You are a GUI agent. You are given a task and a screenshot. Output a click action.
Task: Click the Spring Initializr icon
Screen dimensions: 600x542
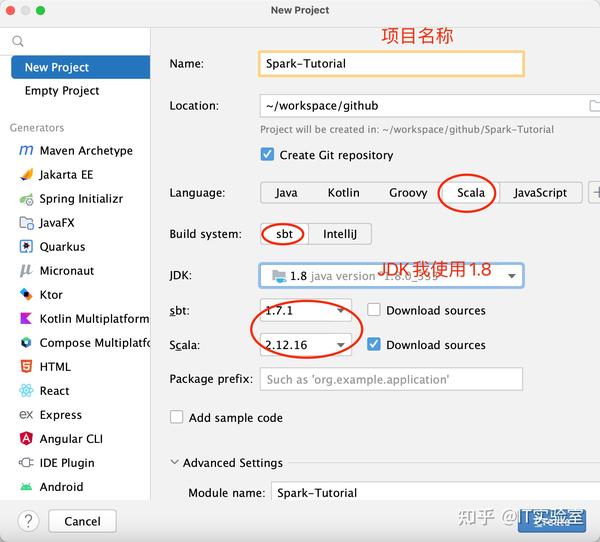(x=26, y=199)
